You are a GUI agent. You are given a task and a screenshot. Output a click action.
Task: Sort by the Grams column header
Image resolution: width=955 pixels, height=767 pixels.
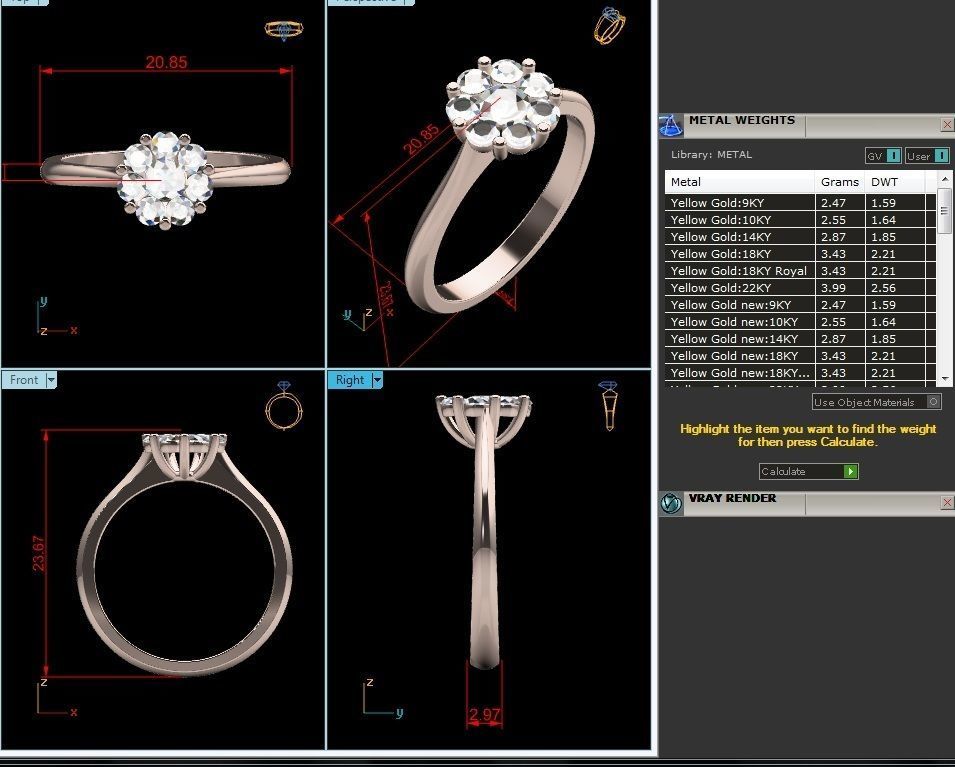coord(840,182)
